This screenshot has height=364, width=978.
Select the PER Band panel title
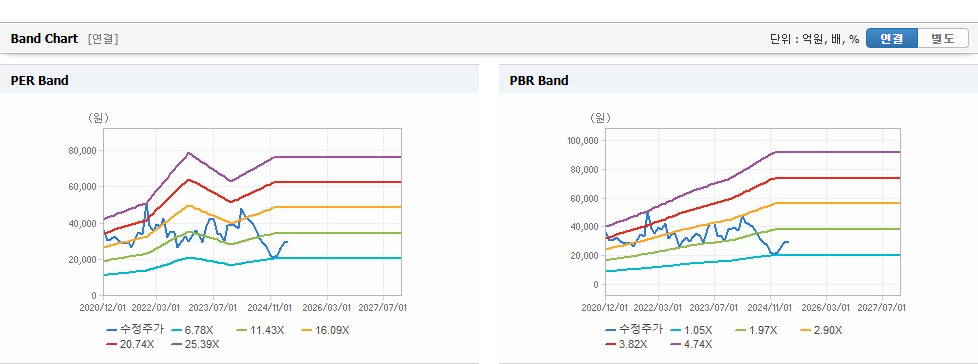[x=40, y=80]
